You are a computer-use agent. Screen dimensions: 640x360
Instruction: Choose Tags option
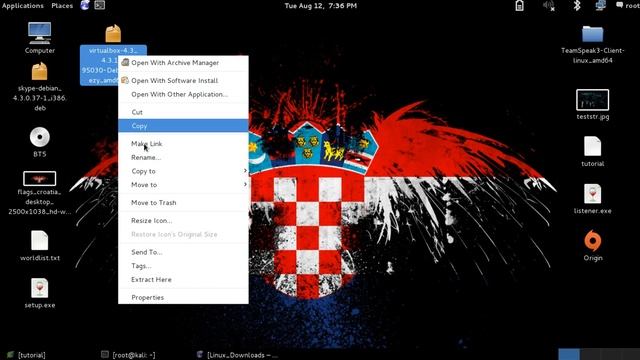(x=183, y=266)
